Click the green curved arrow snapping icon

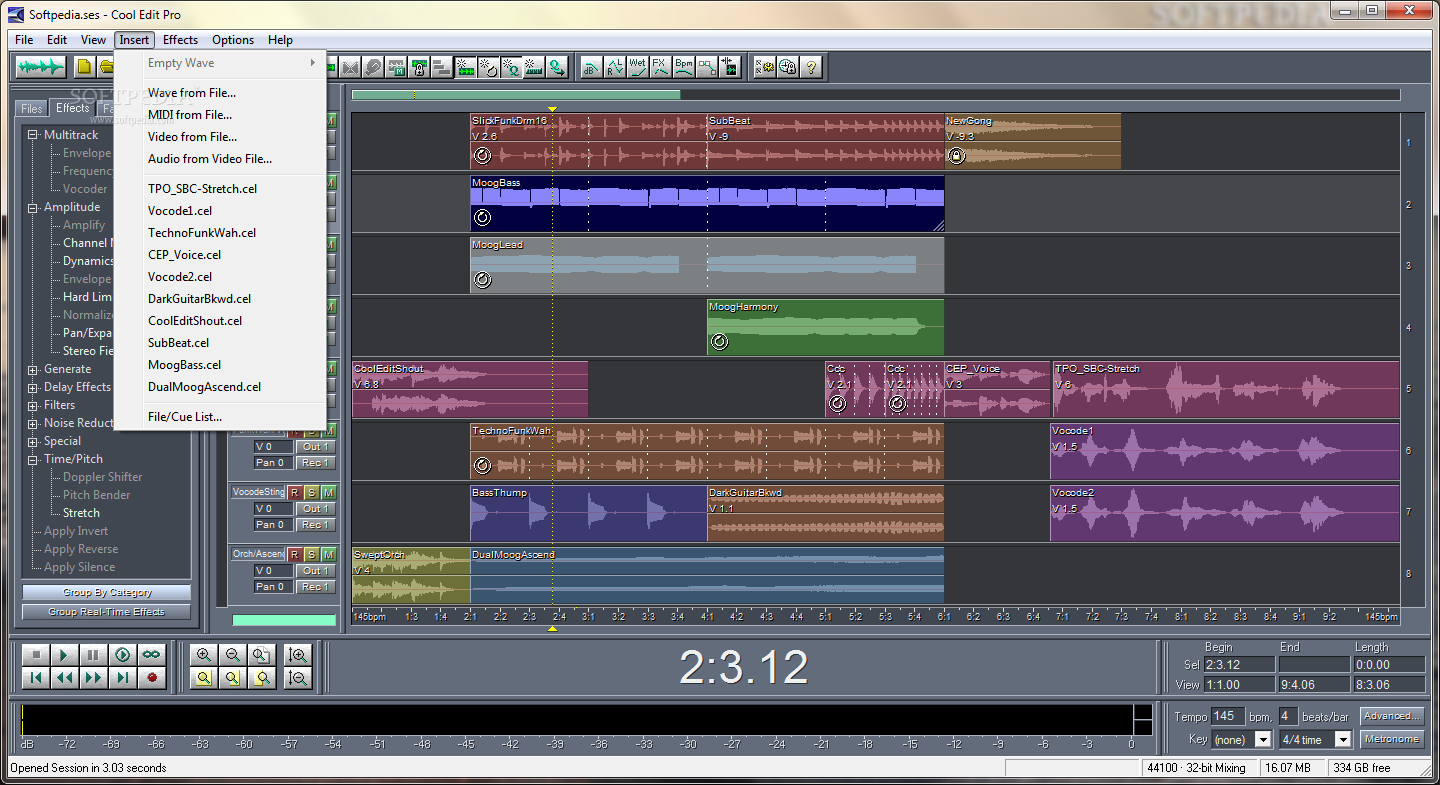(x=556, y=68)
